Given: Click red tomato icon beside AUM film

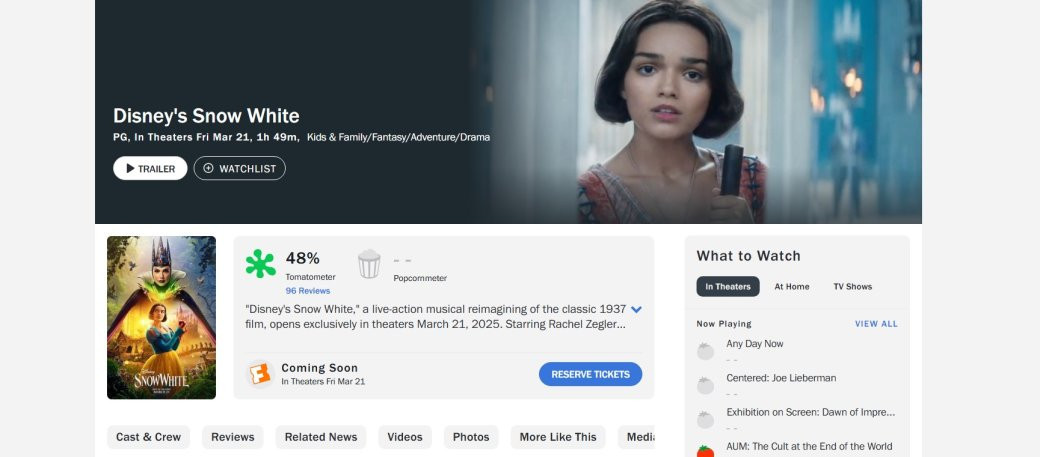Looking at the screenshot, I should point(705,451).
